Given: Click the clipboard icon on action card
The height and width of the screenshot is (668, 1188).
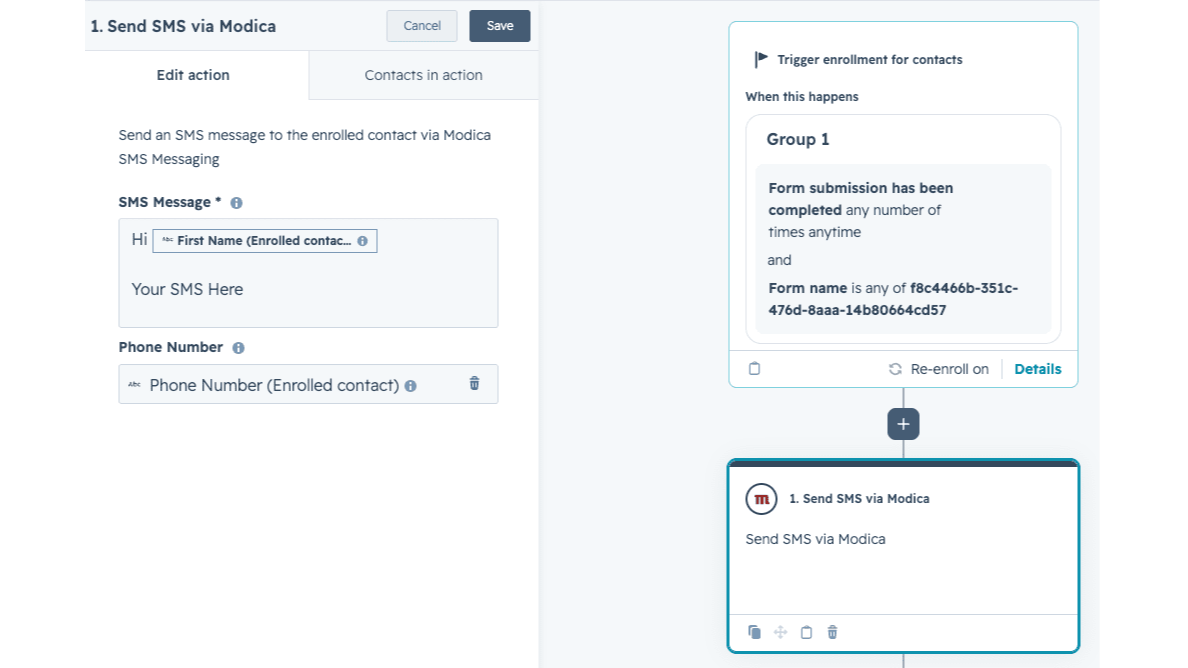Looking at the screenshot, I should [x=806, y=632].
